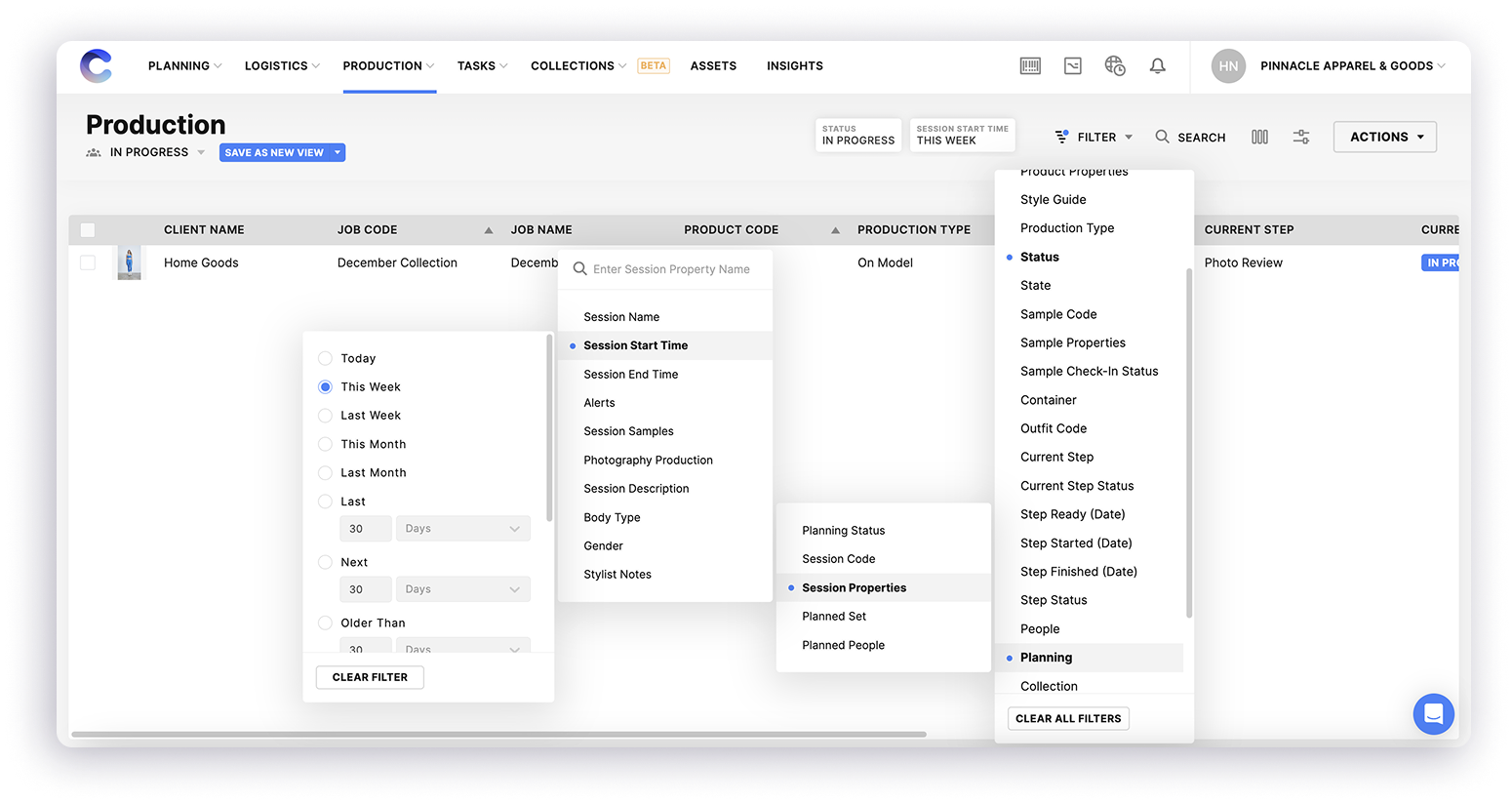Open the notifications bell
Image resolution: width=1512 pixels, height=804 pixels.
click(x=1157, y=66)
